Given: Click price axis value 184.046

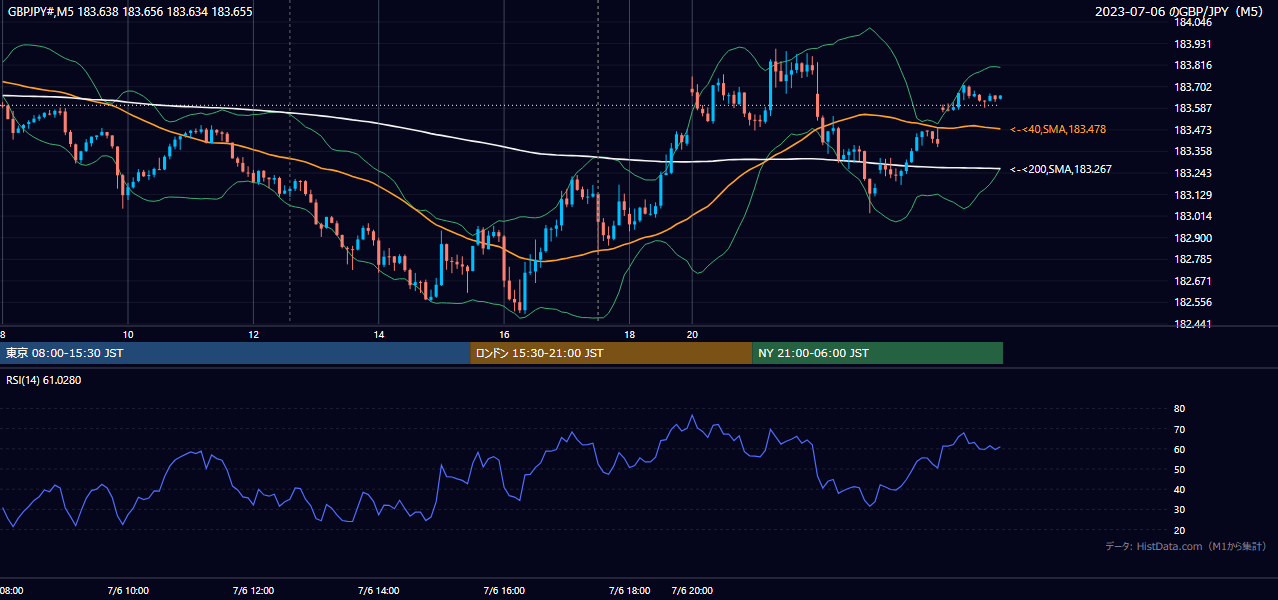Looking at the screenshot, I should coord(1192,22).
